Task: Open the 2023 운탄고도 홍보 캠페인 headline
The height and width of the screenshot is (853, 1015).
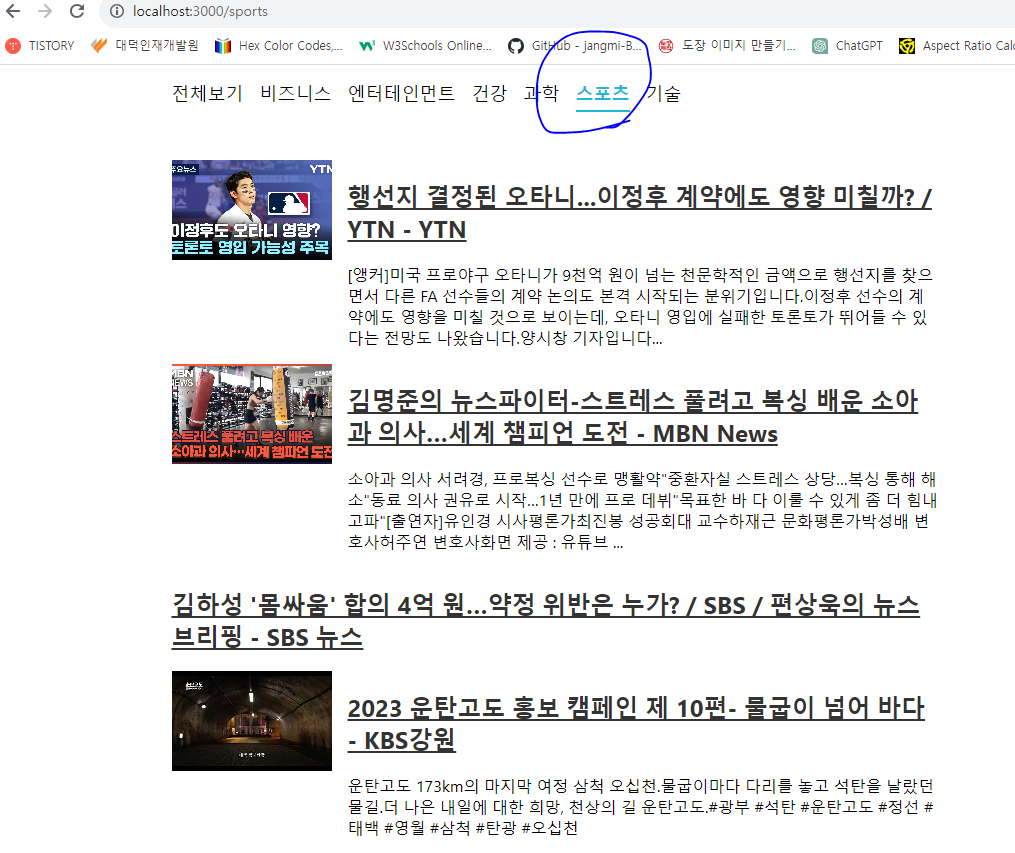Action: click(x=636, y=724)
